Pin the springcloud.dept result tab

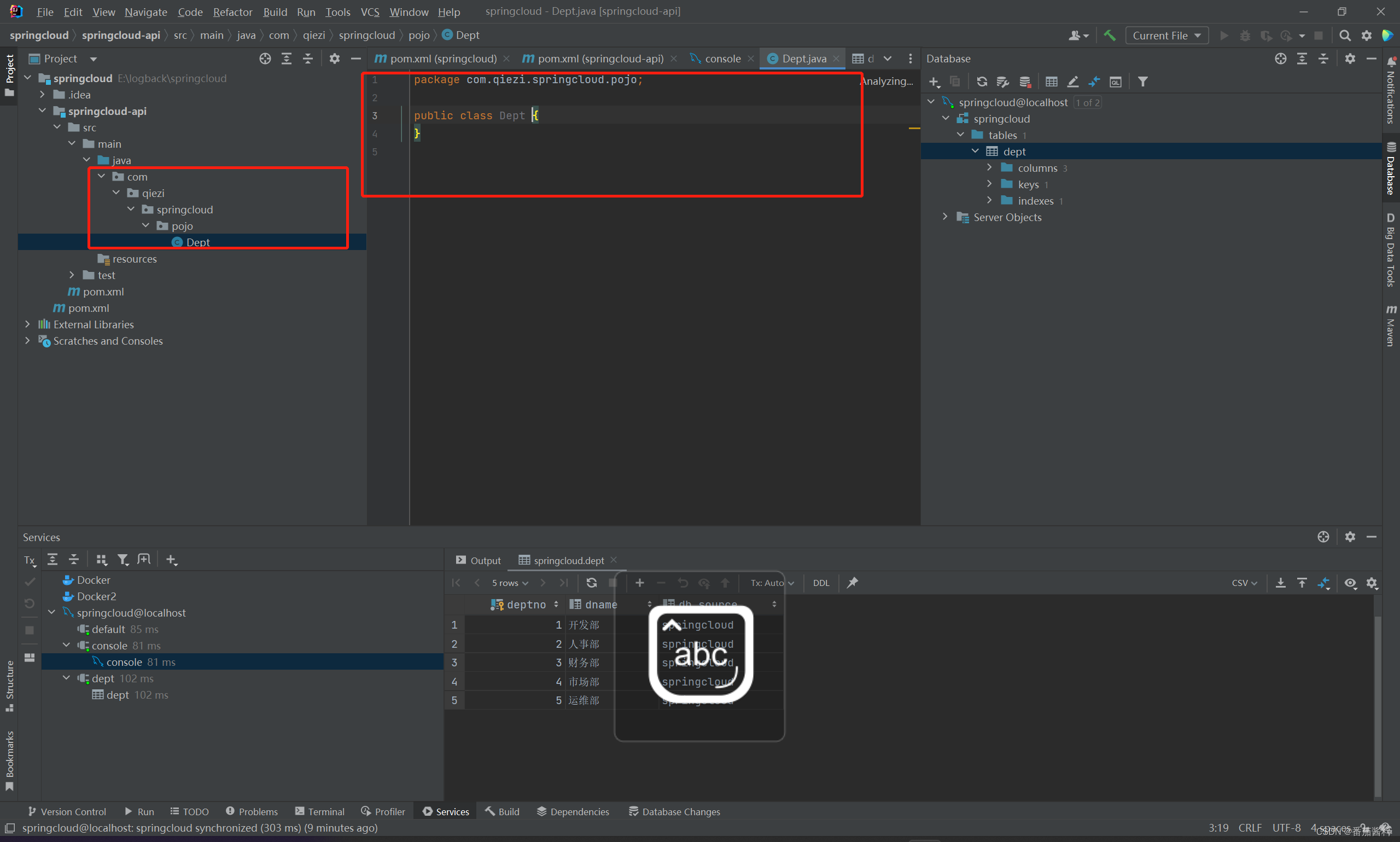[852, 583]
